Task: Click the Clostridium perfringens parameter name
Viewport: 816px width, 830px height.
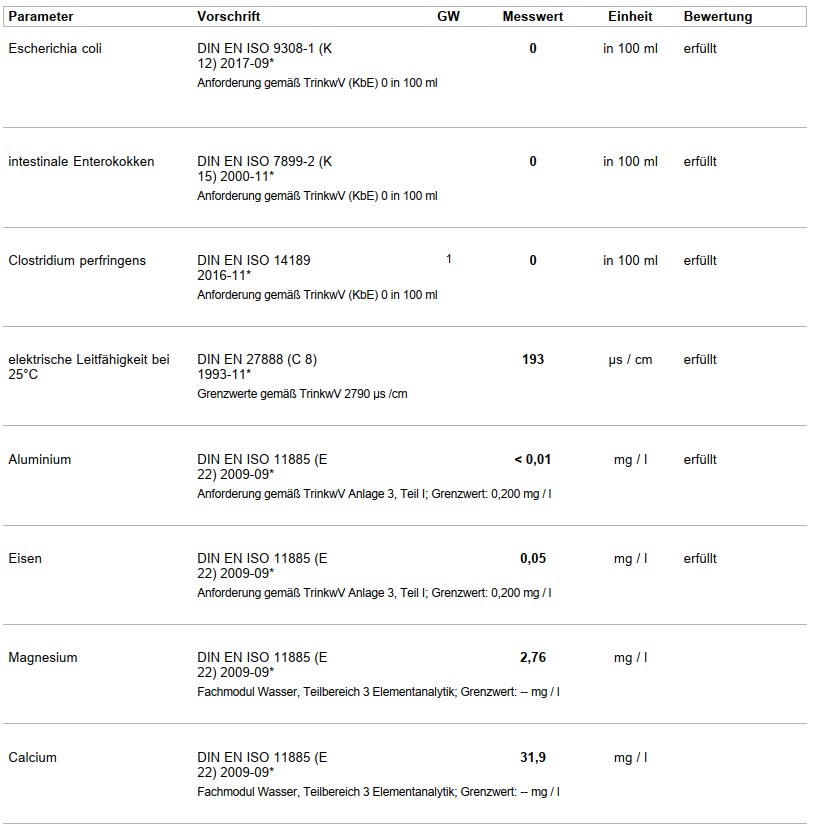Action: point(77,260)
